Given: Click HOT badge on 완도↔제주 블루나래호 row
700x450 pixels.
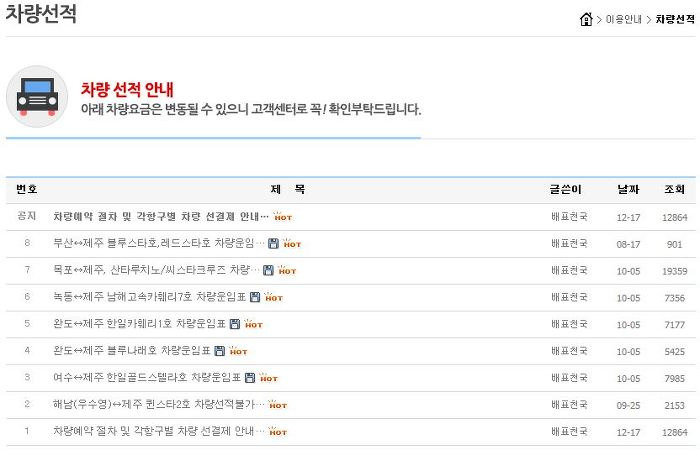Looking at the screenshot, I should pyautogui.click(x=238, y=350).
